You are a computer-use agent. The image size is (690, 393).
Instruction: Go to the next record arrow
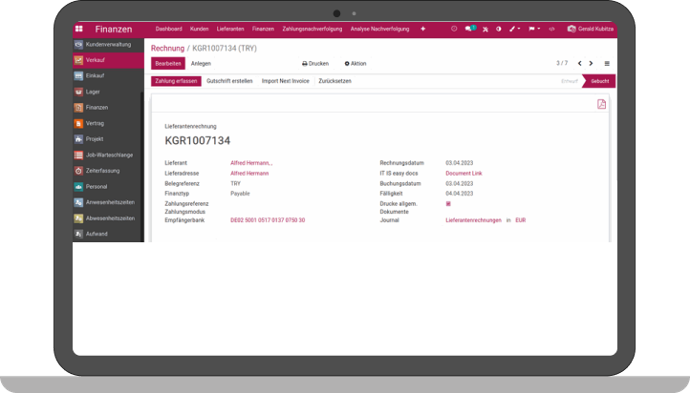(591, 63)
